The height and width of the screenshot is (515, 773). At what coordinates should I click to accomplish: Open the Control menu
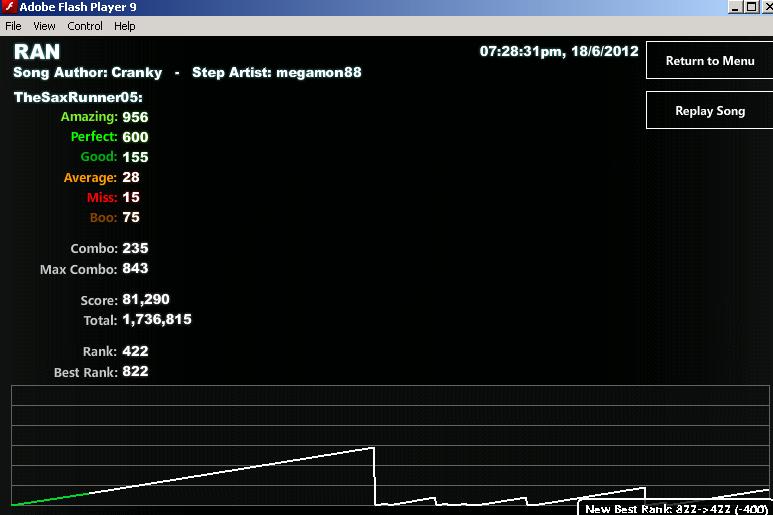[85, 26]
